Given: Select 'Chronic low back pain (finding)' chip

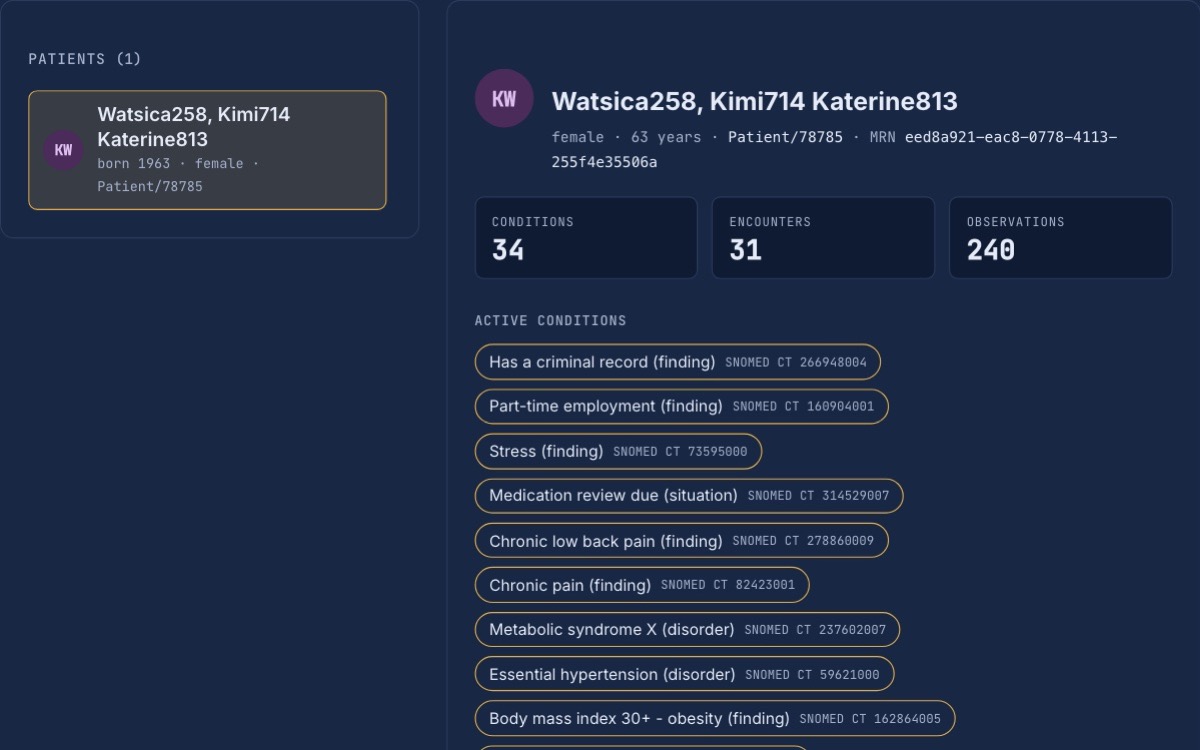Looking at the screenshot, I should 681,541.
